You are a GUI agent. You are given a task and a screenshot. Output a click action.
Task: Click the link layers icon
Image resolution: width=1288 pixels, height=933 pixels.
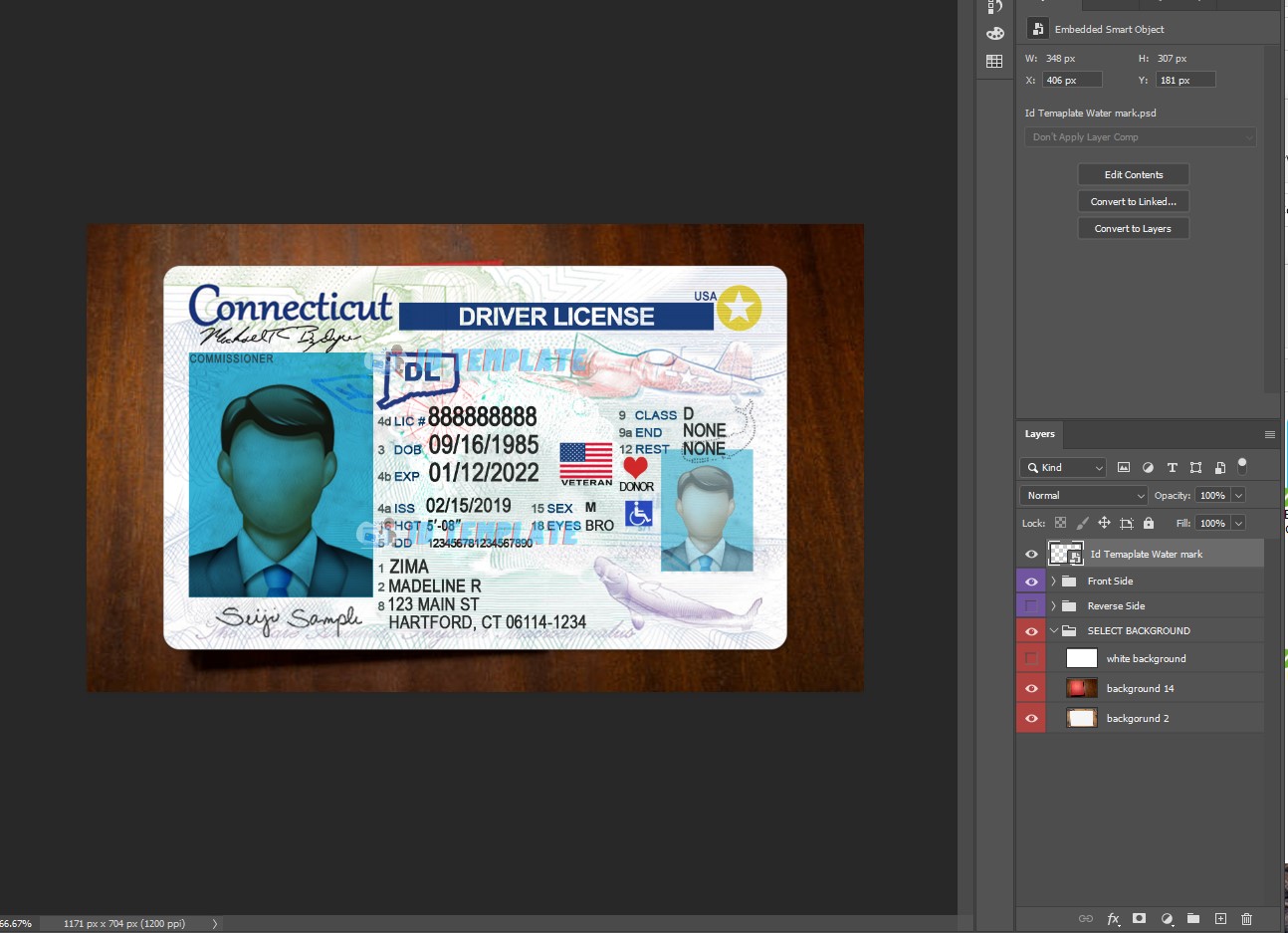1086,919
